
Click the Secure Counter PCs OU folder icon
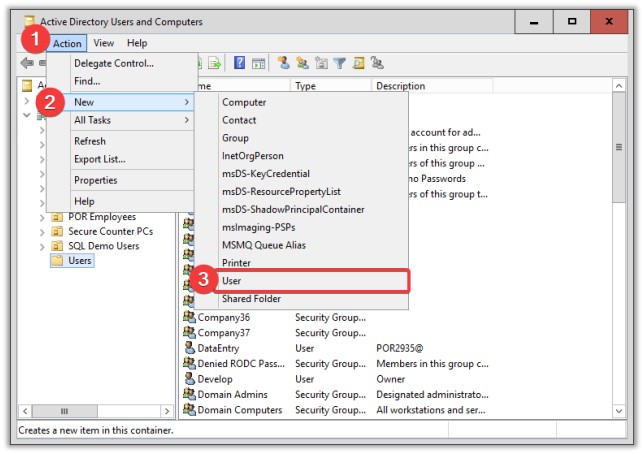pyautogui.click(x=57, y=231)
